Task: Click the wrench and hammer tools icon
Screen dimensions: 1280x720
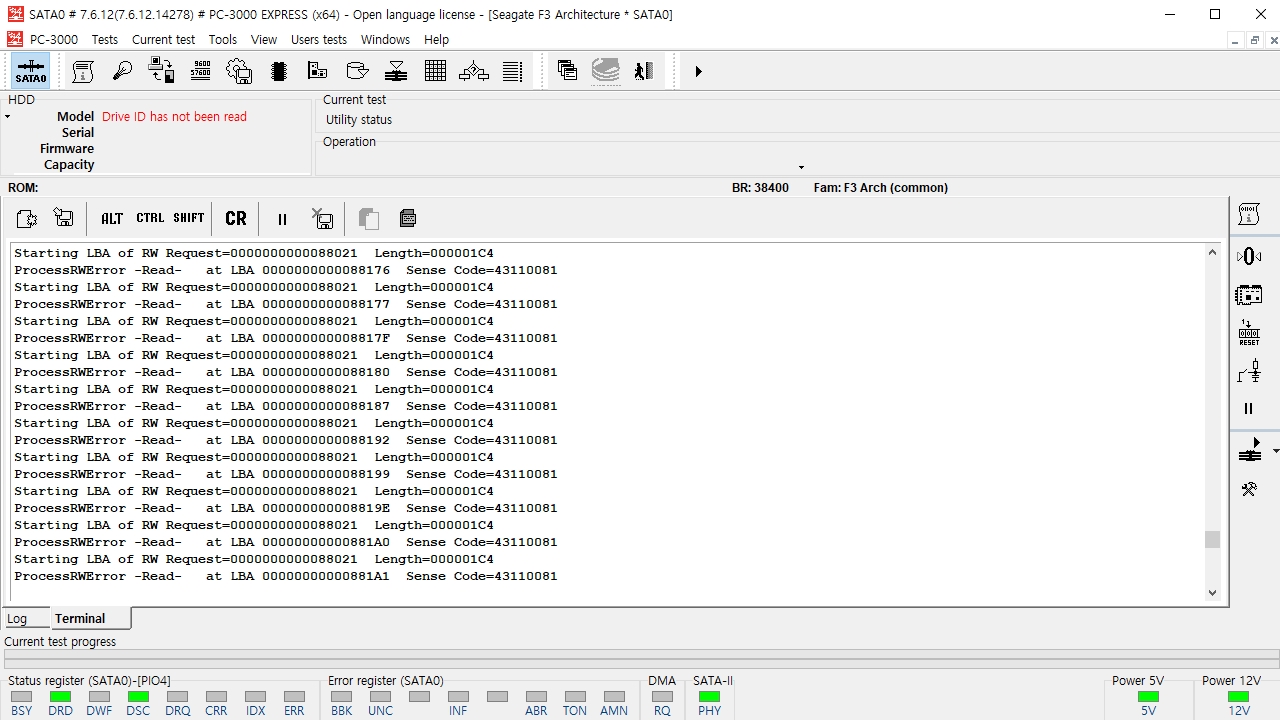Action: point(1249,489)
